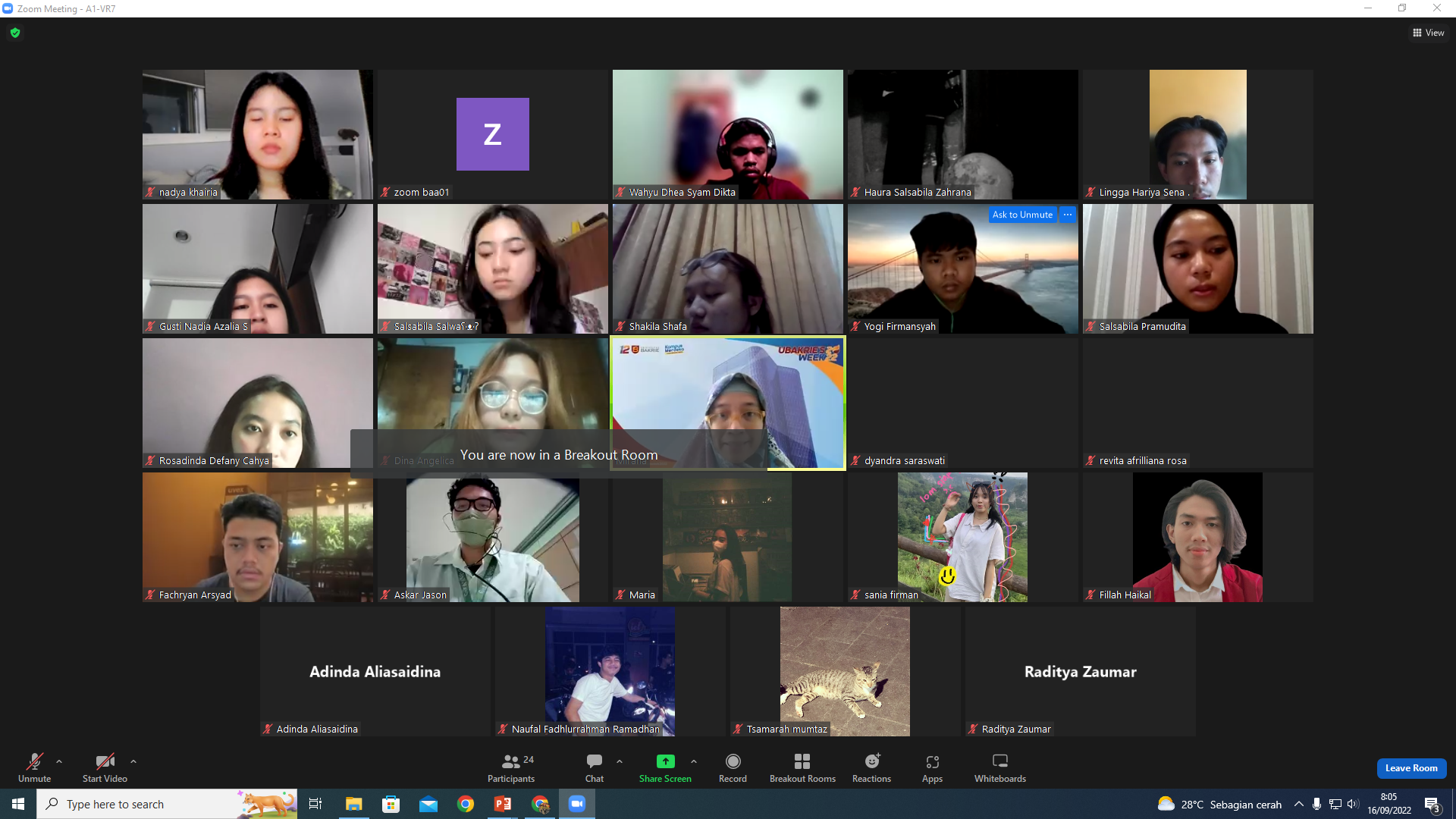Open video options arrow beside Start Video
This screenshot has width=1456, height=819.
coord(133,761)
